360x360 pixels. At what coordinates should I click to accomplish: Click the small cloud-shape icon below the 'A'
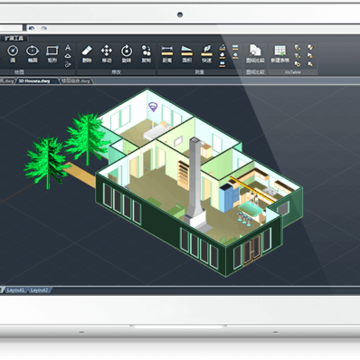(x=68, y=56)
